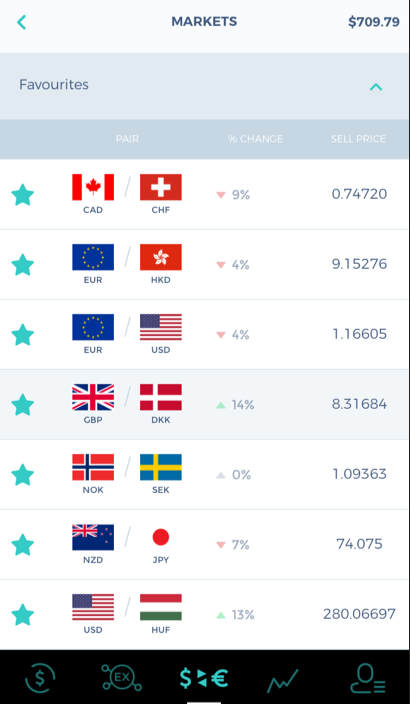Open EUR/USD sell price 1.16605
This screenshot has width=410, height=704.
click(x=359, y=334)
